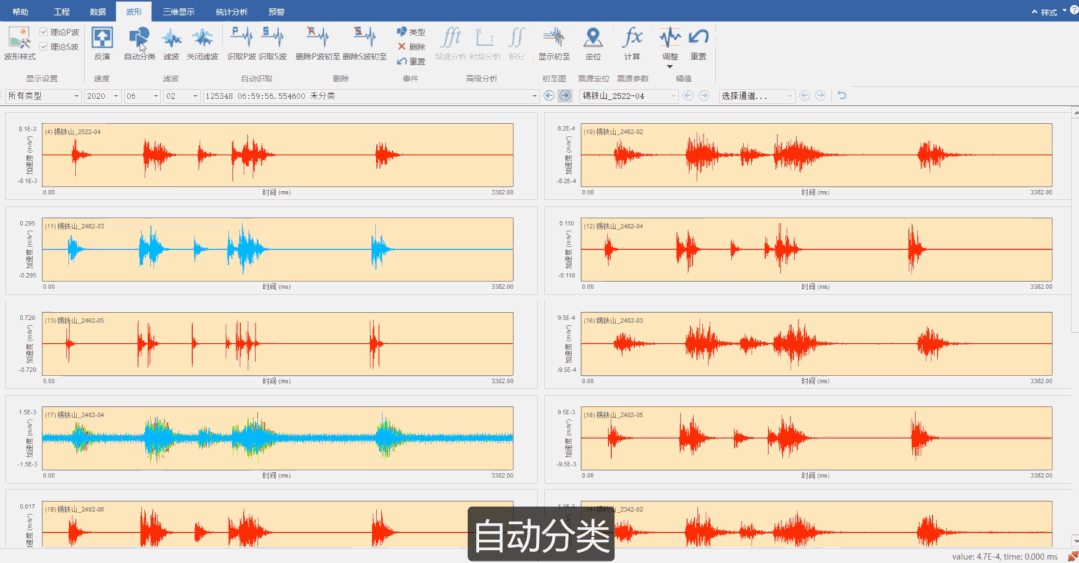1079x563 pixels.
Task: Click waveform plot (18) 锡铁山_2402-05
Action: 816,438
